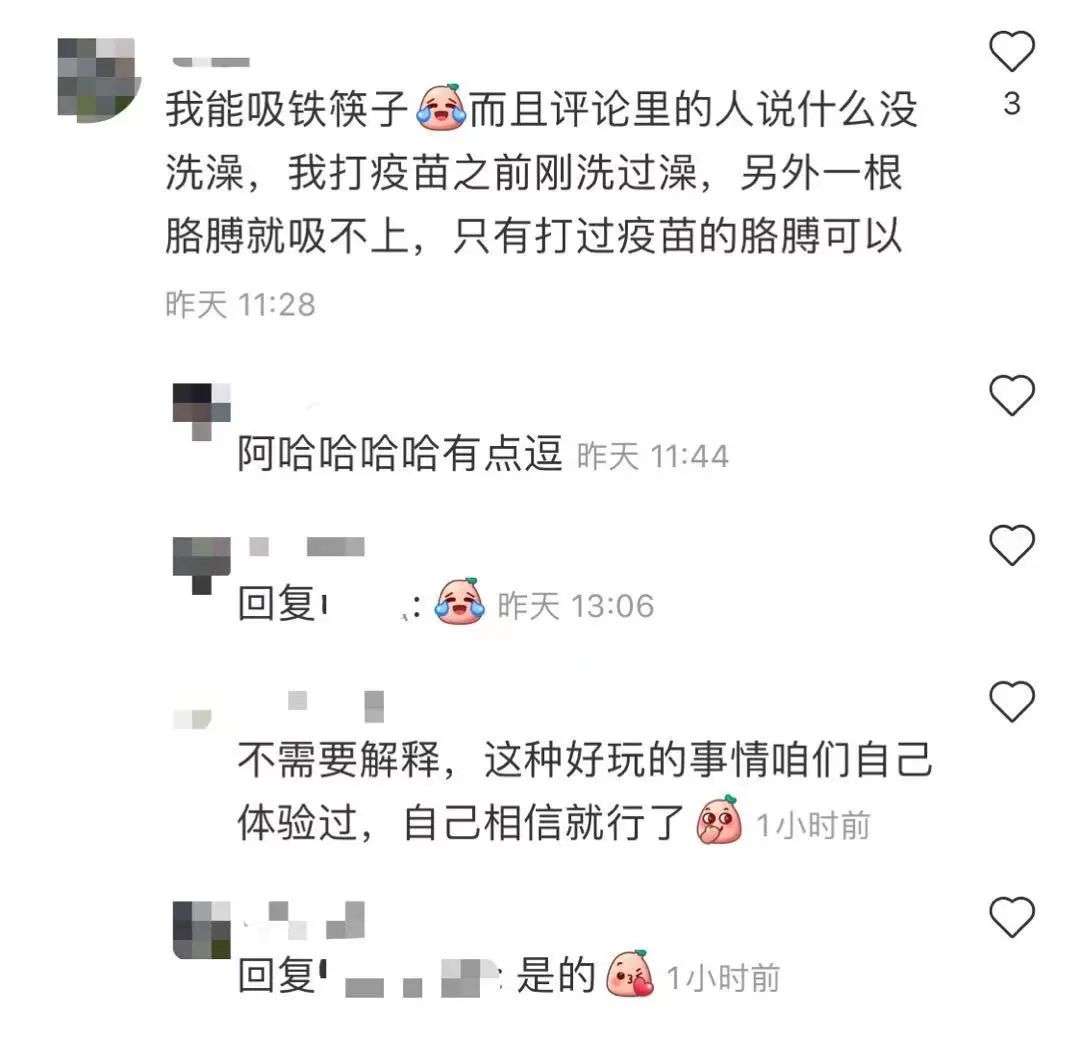
Task: Tap the shy peach emoji after '自己相信就行了'
Action: [x=720, y=819]
